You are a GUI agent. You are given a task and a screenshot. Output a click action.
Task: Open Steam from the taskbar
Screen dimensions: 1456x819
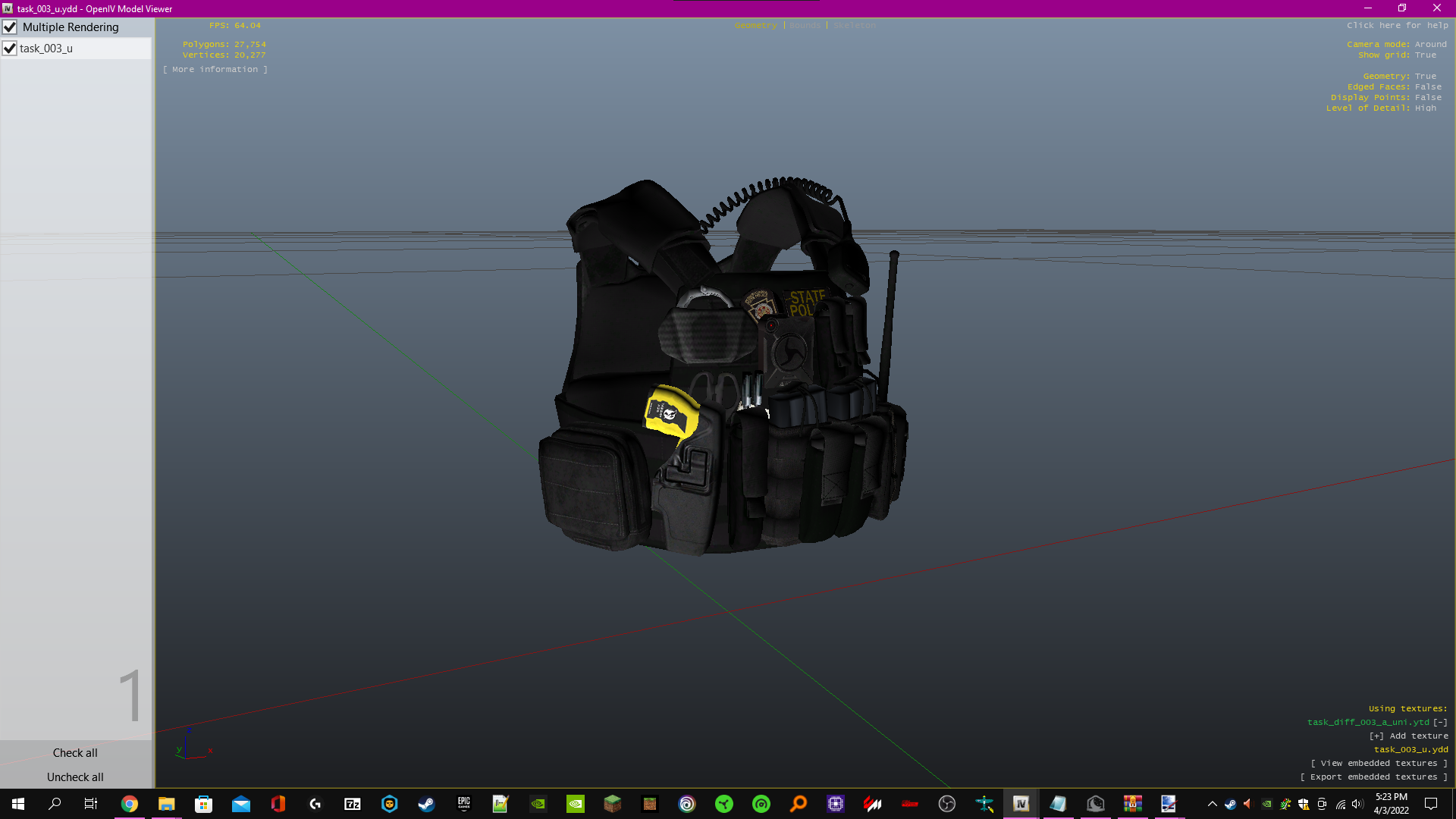(426, 804)
